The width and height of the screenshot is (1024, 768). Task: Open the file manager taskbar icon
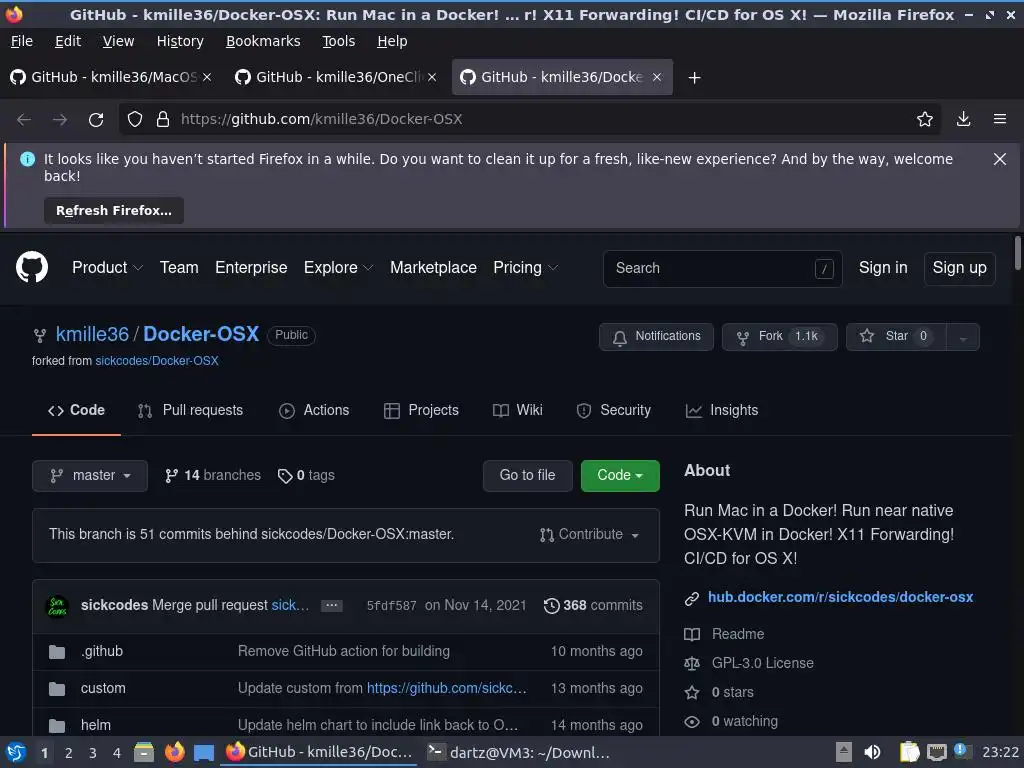[144, 752]
